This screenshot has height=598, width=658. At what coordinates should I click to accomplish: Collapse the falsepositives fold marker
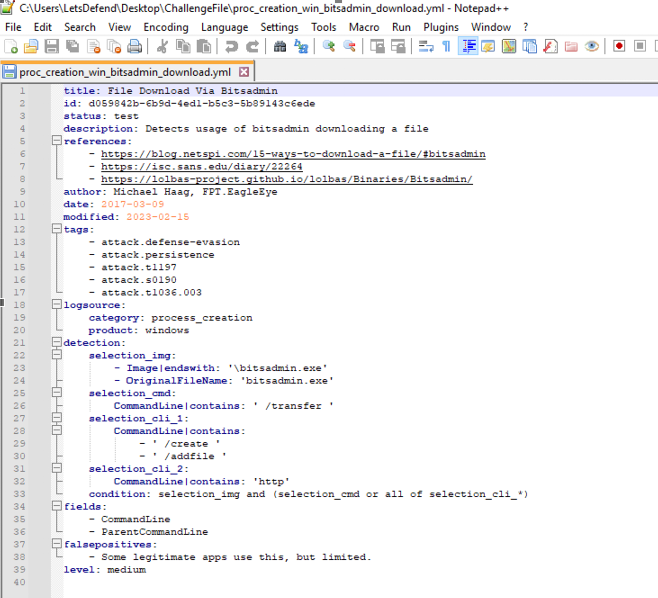coord(57,543)
